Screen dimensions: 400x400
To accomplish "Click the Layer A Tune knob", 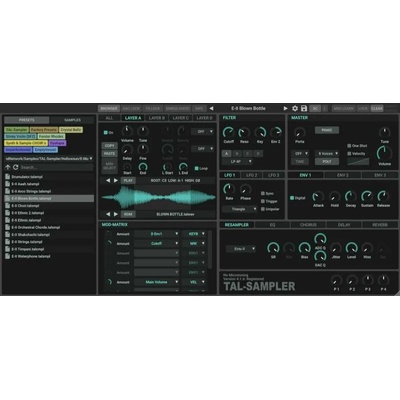I will [x=143, y=132].
